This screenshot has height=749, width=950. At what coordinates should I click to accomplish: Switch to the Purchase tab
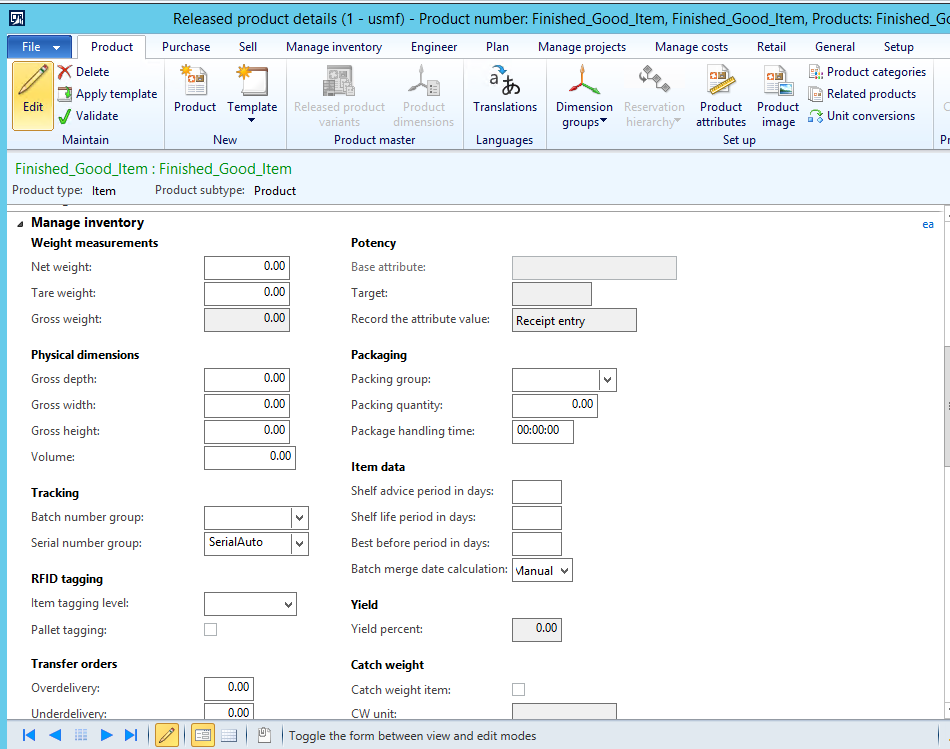[185, 46]
